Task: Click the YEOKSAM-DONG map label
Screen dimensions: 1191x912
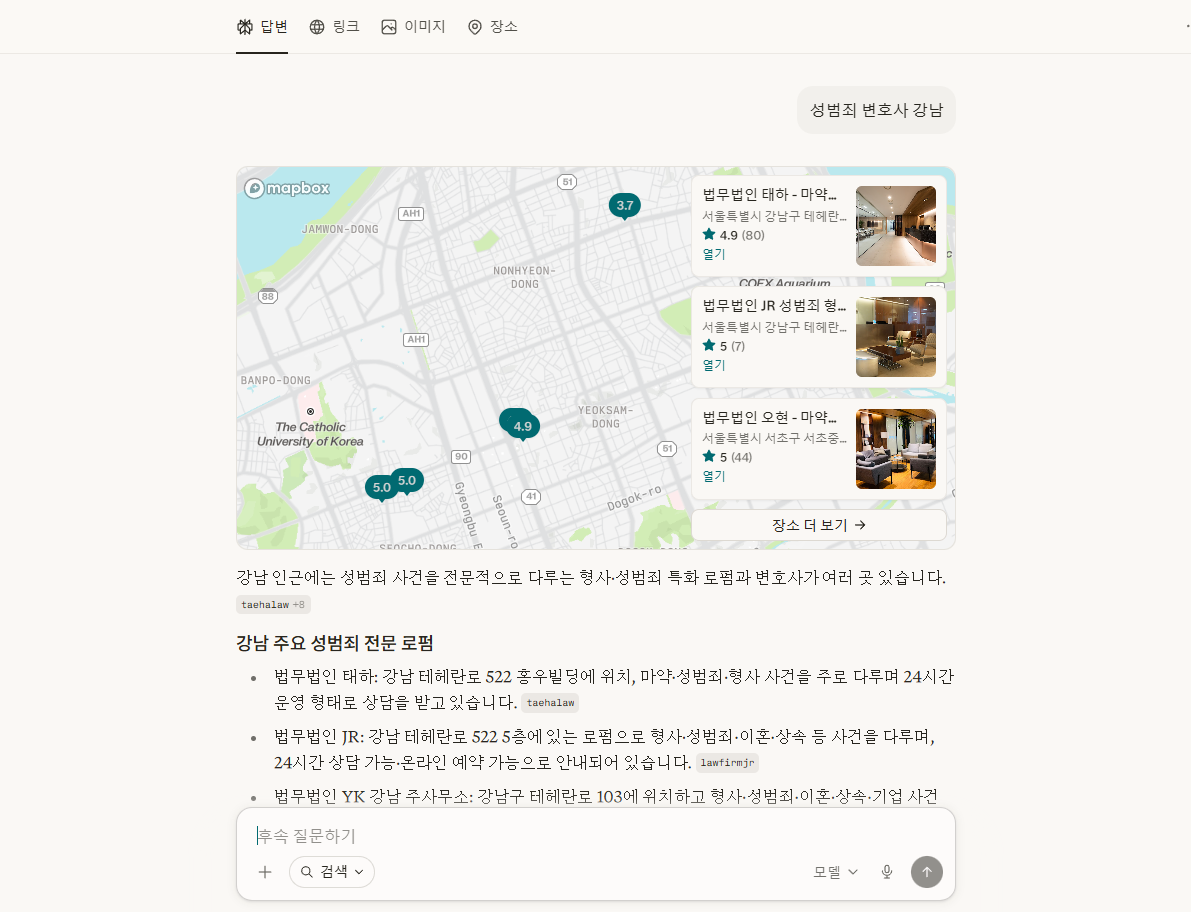Action: coord(605,417)
